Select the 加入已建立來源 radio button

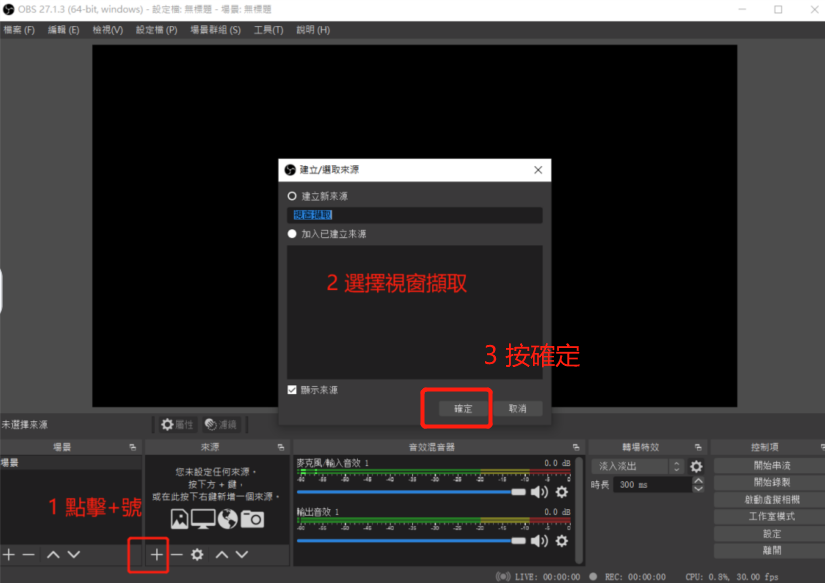point(291,233)
